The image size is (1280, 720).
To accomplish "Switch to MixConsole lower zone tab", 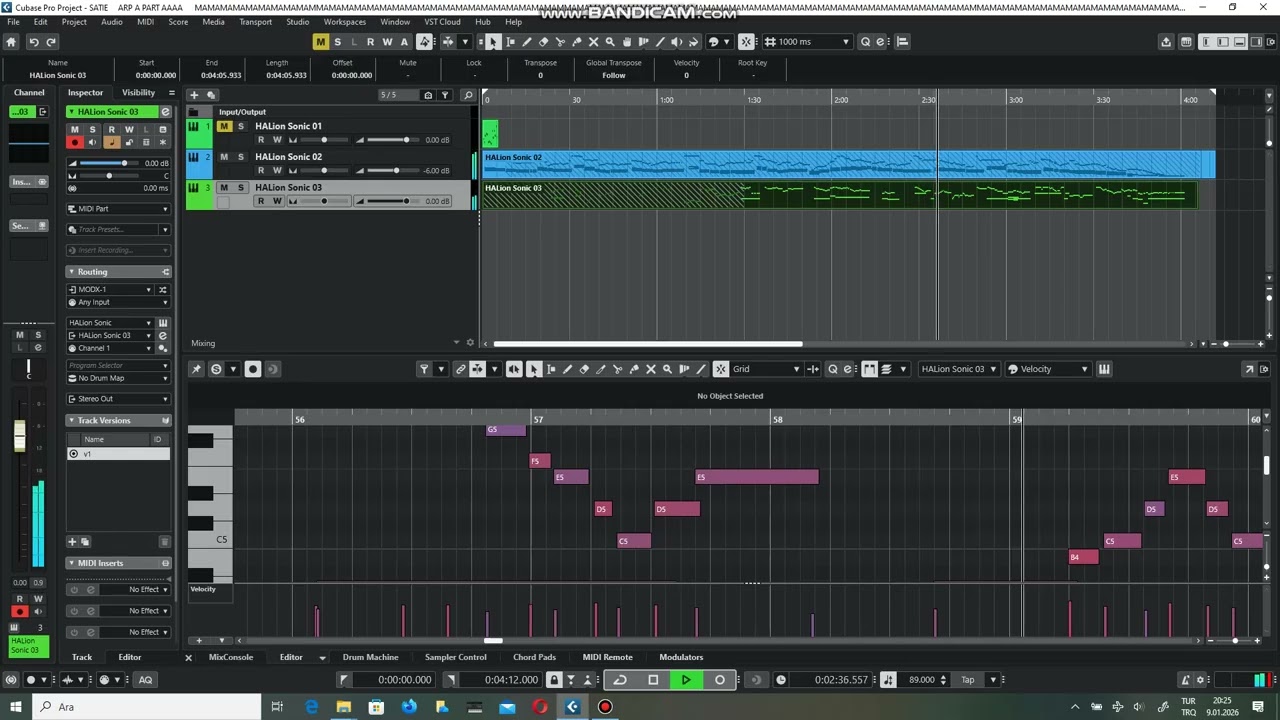I will 231,657.
